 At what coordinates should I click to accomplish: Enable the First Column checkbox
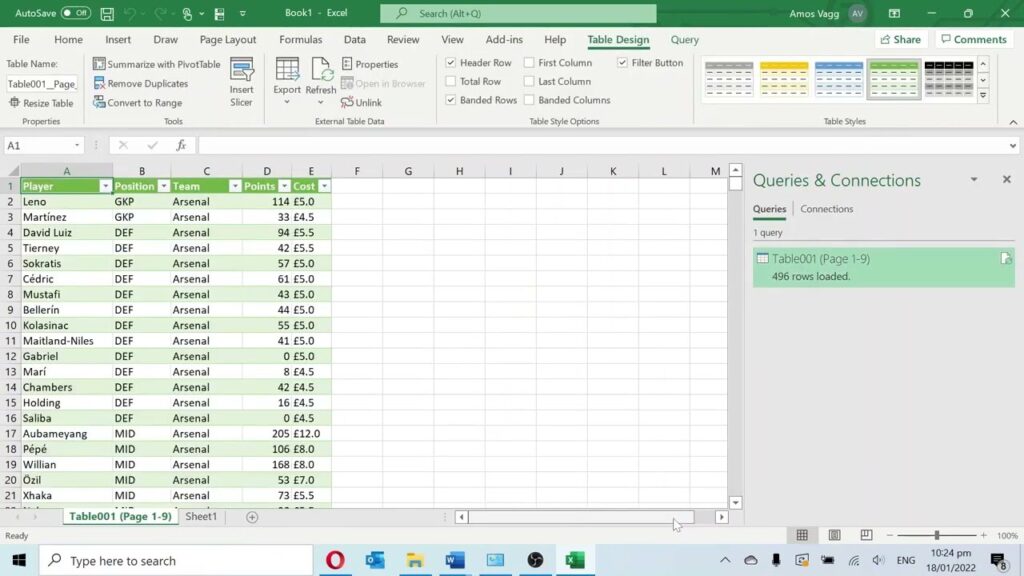(x=529, y=63)
